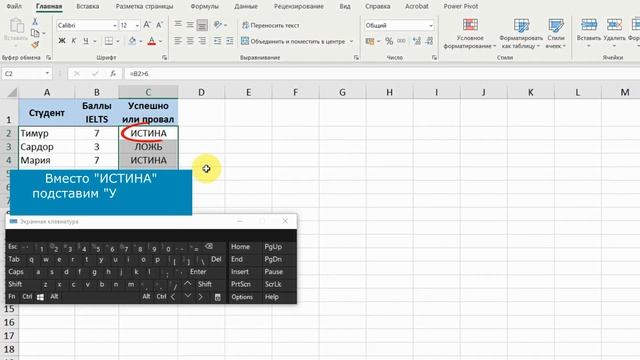Open merge options dropdown arrow
The image size is (640, 360).
[351, 41]
